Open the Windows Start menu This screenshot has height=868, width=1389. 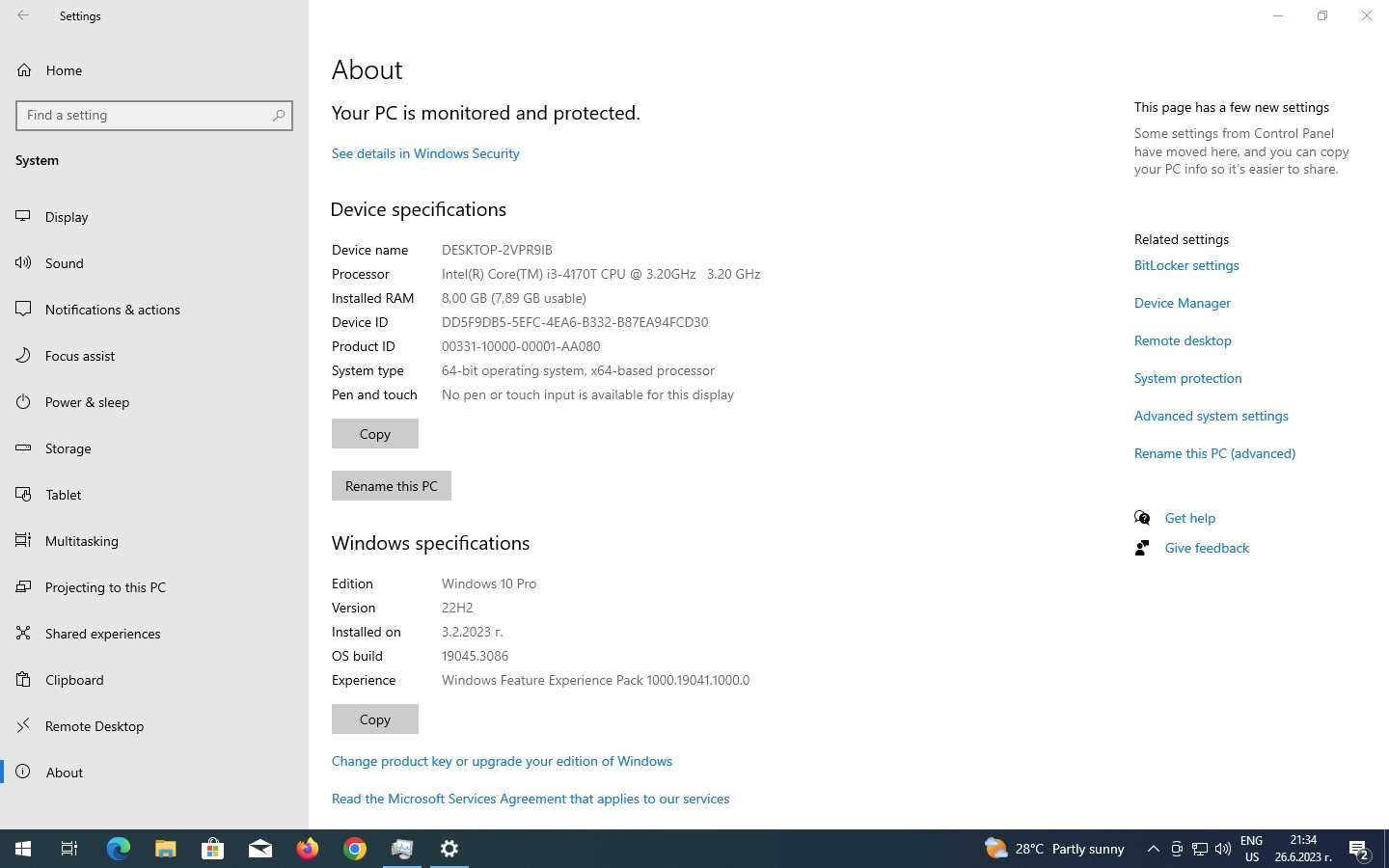(x=23, y=849)
